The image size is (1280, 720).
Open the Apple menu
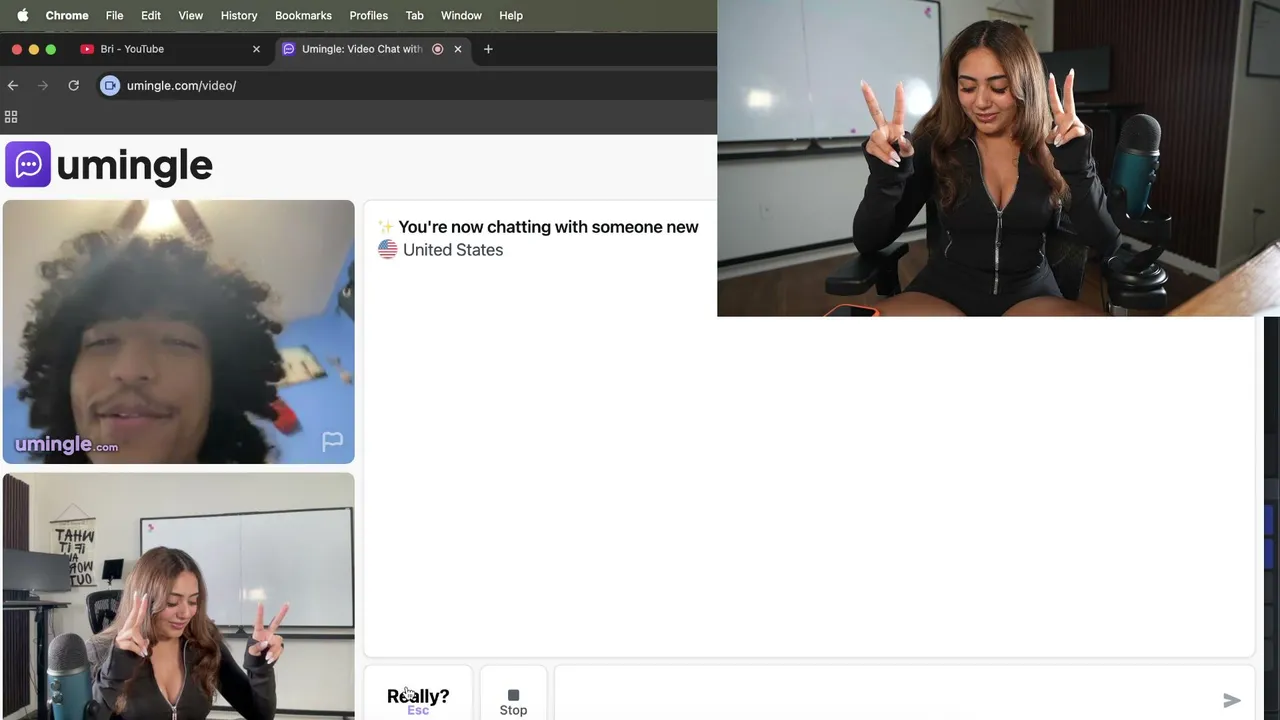pos(23,15)
